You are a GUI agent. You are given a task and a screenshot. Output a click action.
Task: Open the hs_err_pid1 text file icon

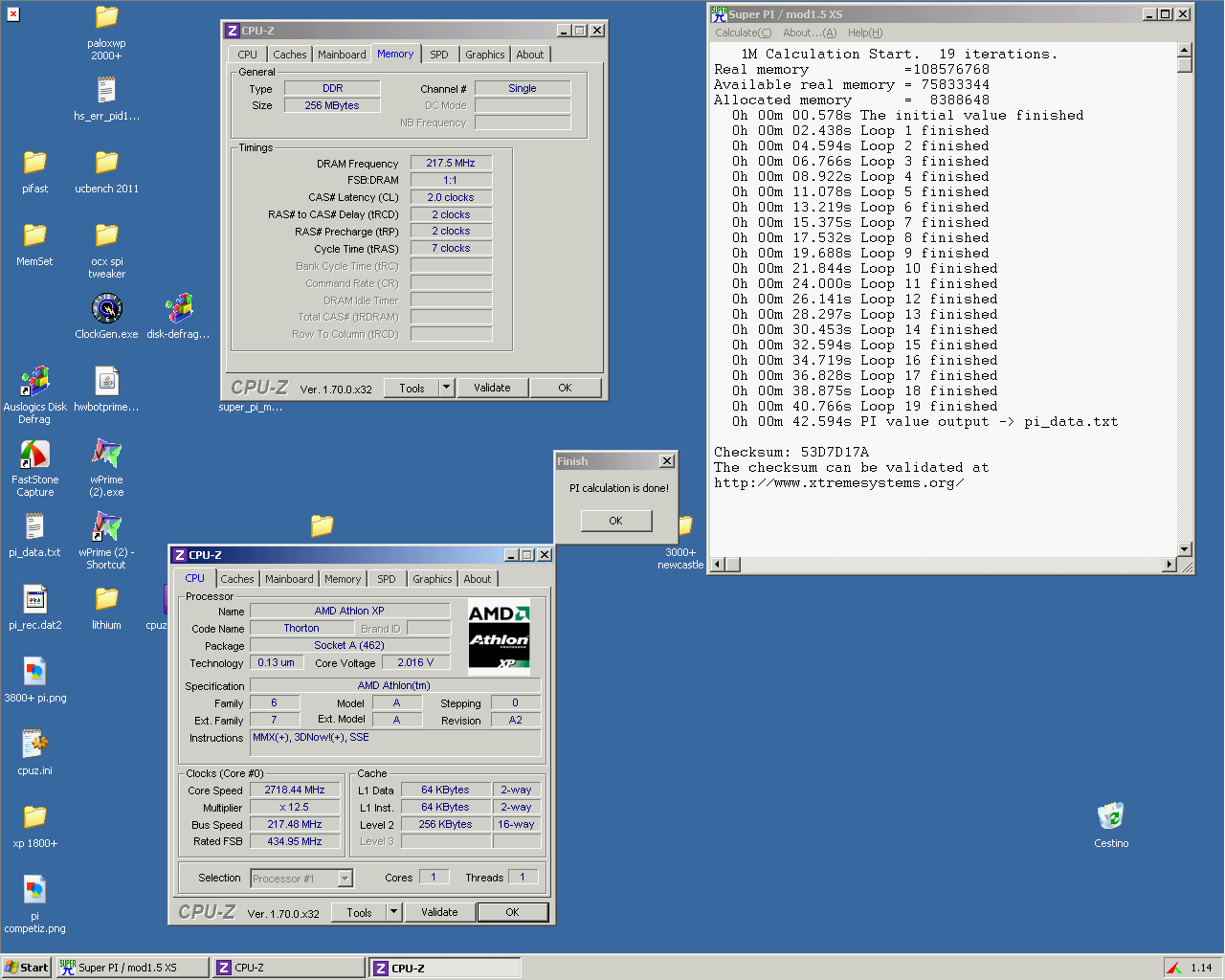click(x=106, y=91)
